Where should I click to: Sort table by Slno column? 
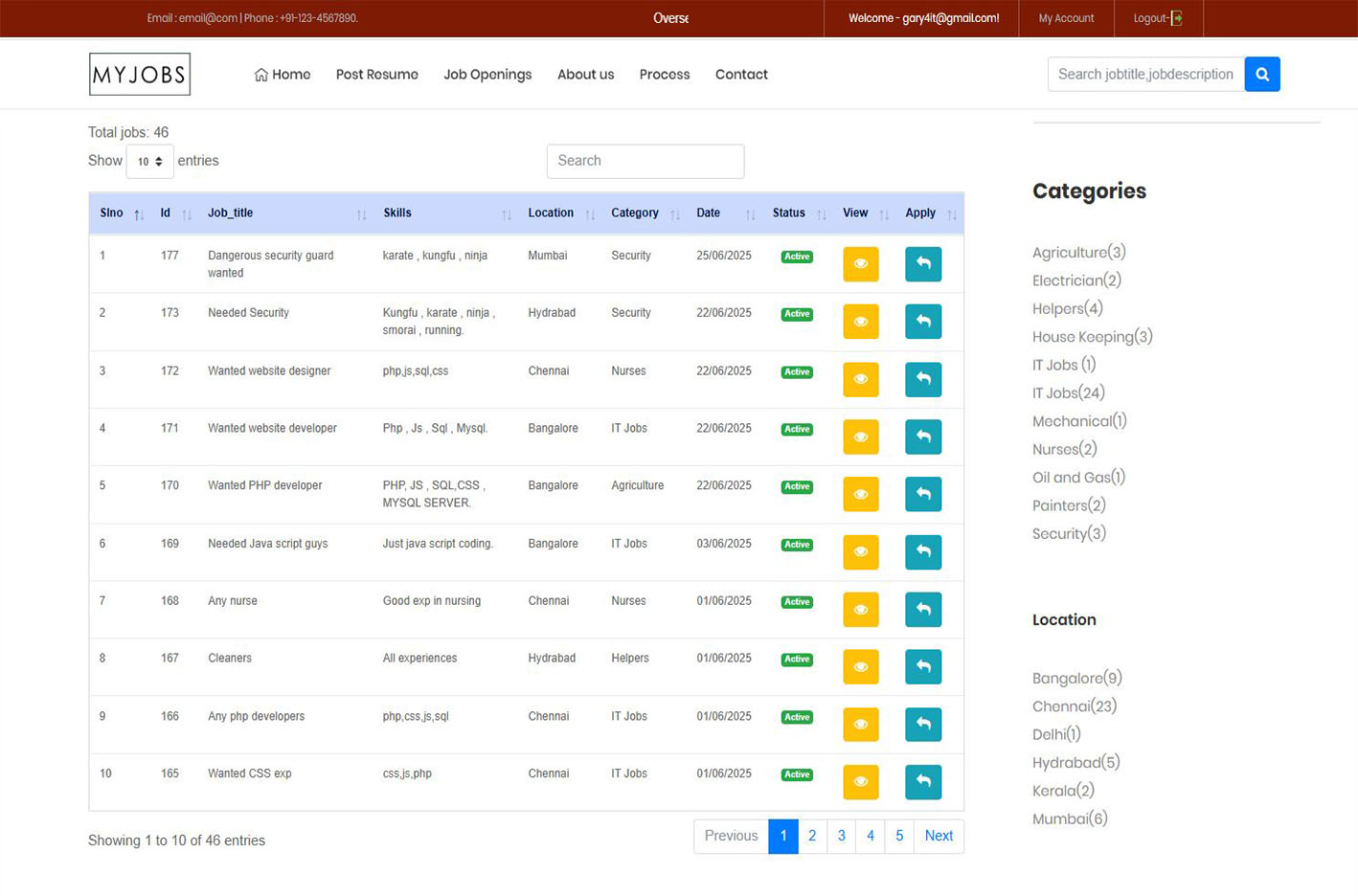coord(122,213)
